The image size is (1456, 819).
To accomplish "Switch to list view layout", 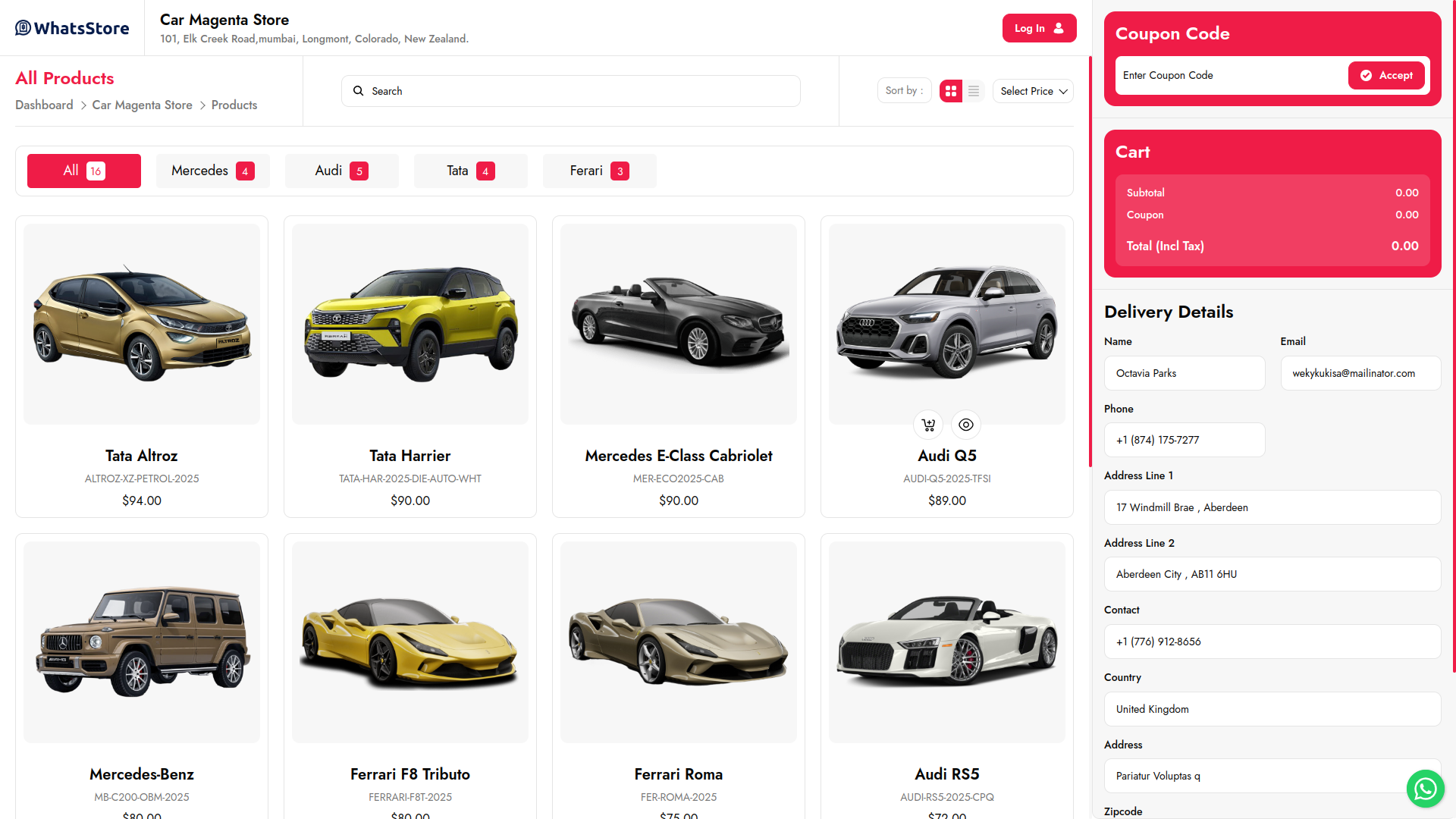I will pos(974,91).
